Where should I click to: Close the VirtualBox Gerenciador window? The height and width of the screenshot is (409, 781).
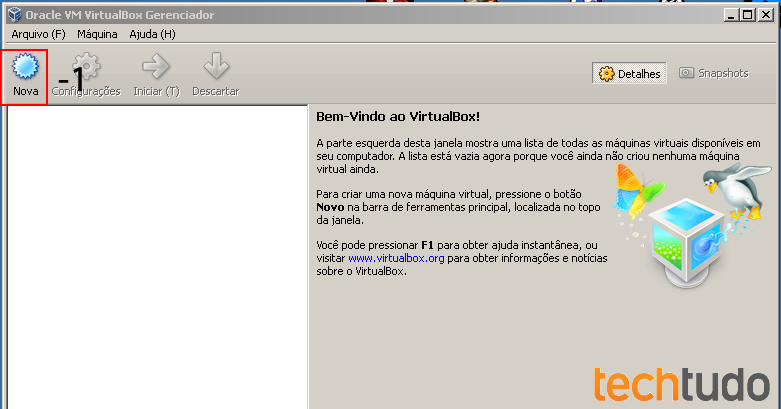pos(766,15)
